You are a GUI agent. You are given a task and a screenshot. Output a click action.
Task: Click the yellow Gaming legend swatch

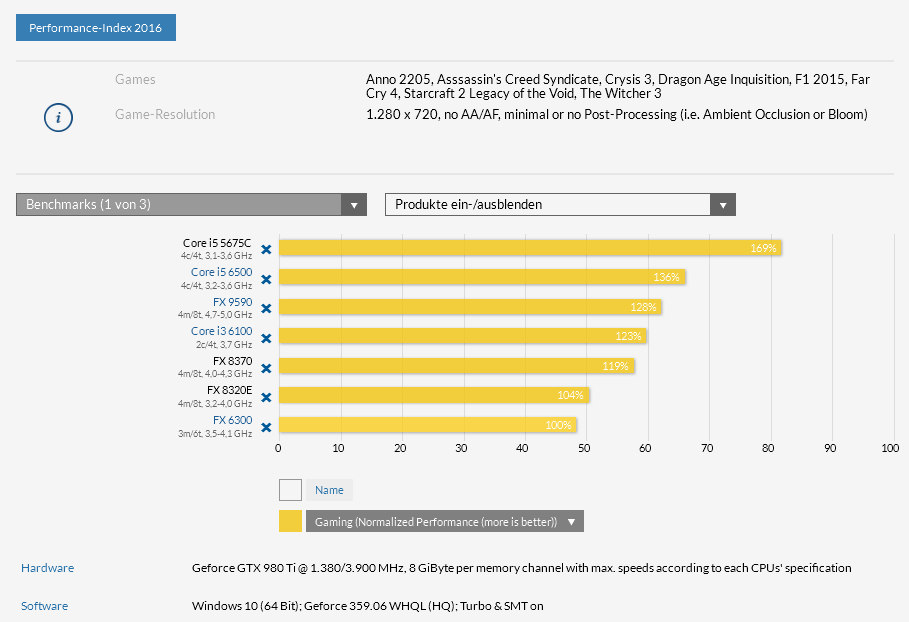[x=290, y=521]
